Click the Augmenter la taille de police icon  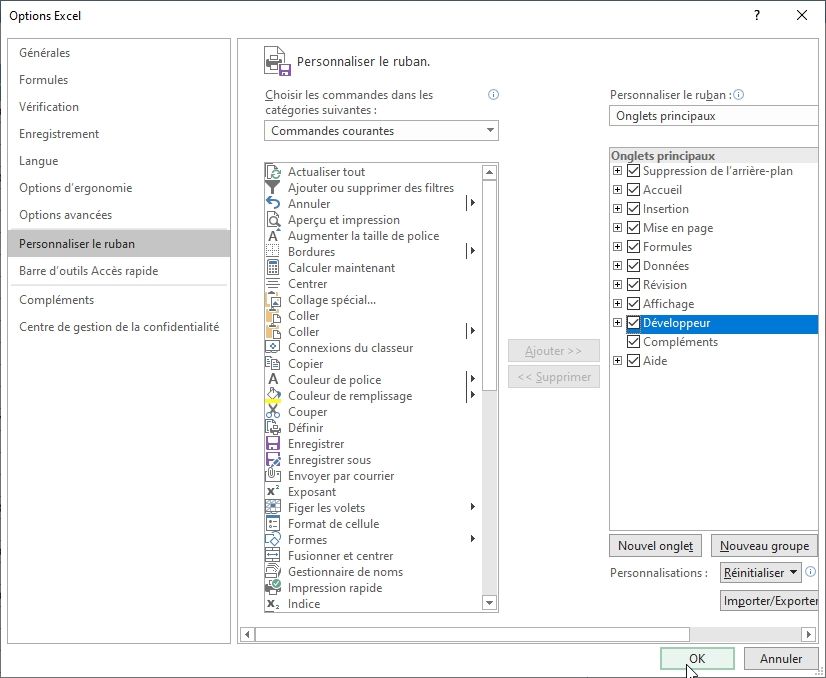click(x=273, y=235)
